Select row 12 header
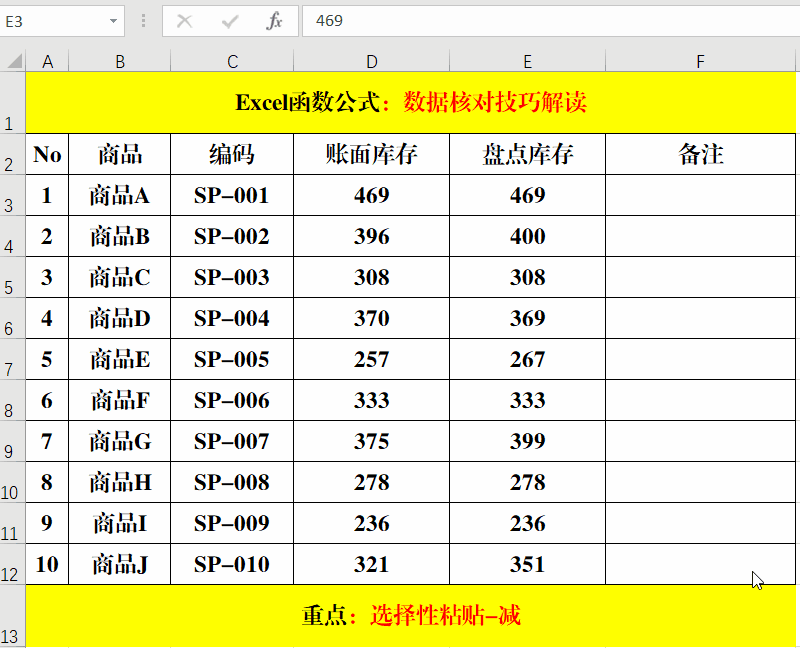Image resolution: width=800 pixels, height=648 pixels. coord(12,564)
